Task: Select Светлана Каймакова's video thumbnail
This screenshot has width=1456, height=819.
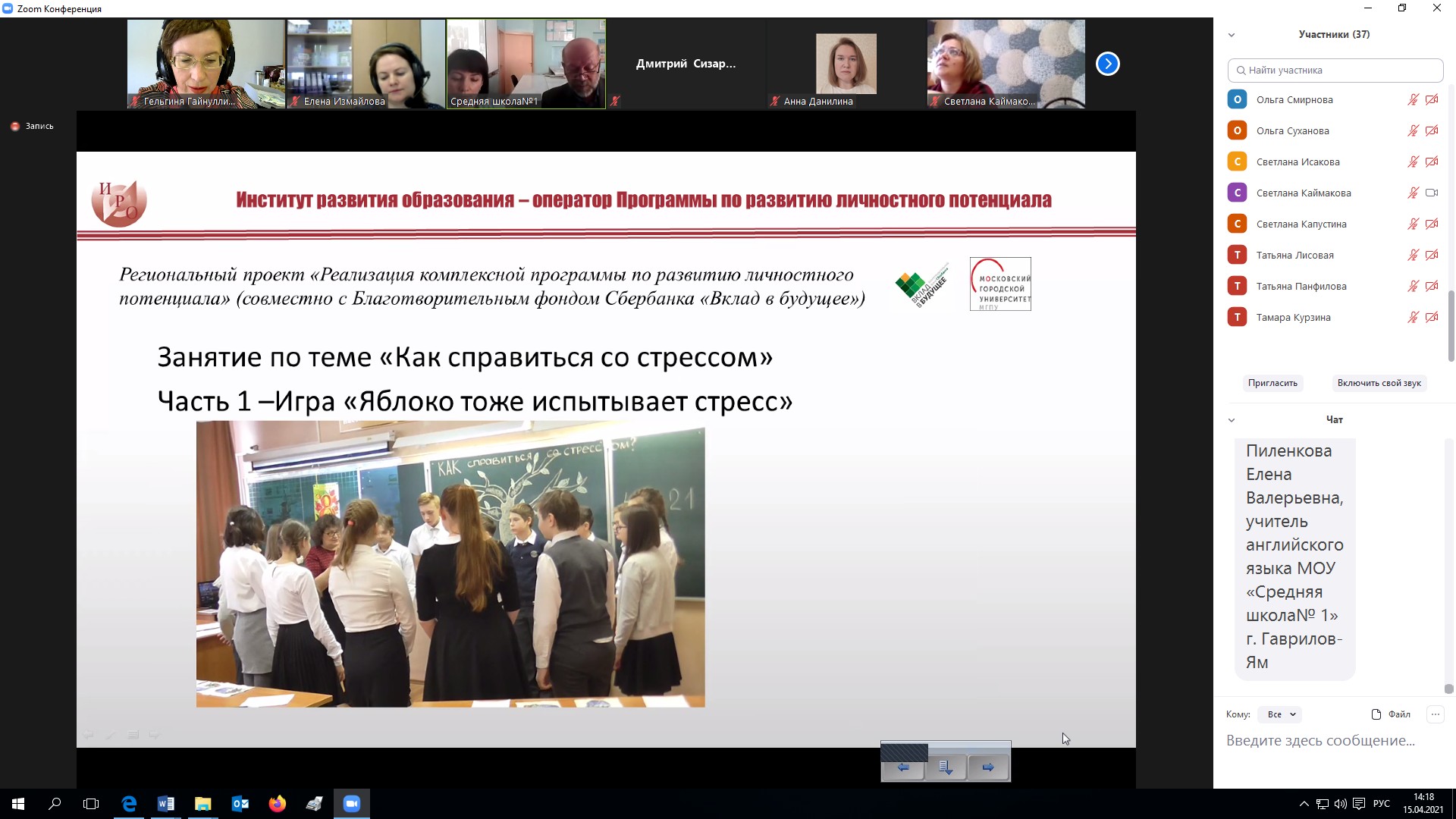Action: click(1006, 64)
